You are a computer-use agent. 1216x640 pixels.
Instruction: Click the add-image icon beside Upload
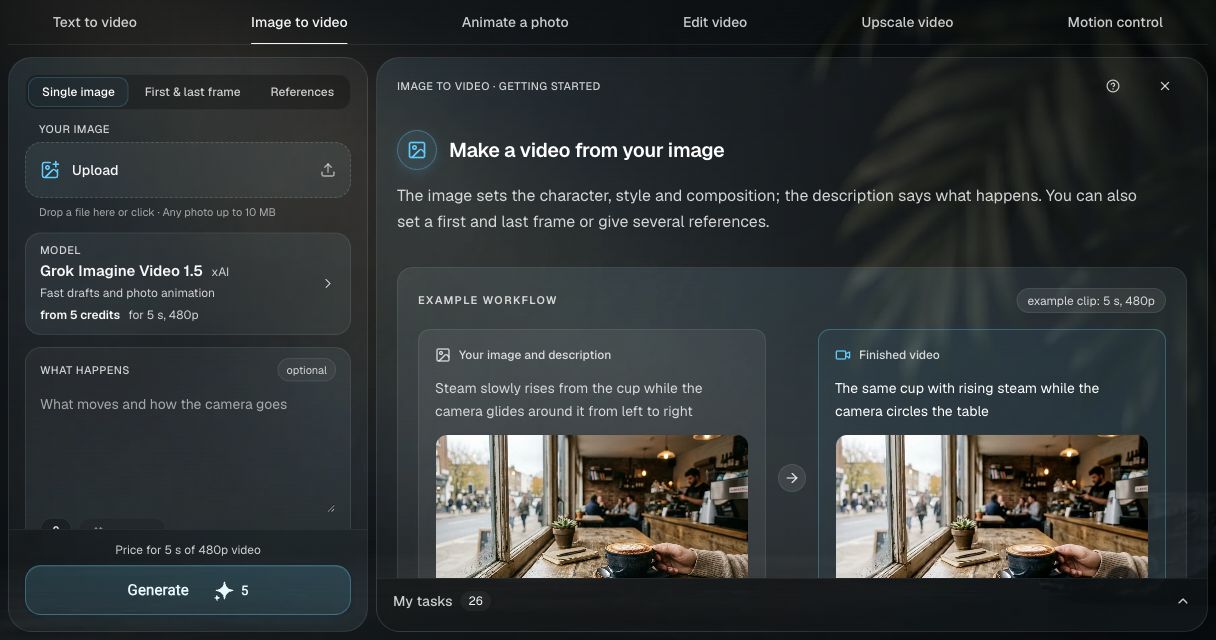point(50,170)
